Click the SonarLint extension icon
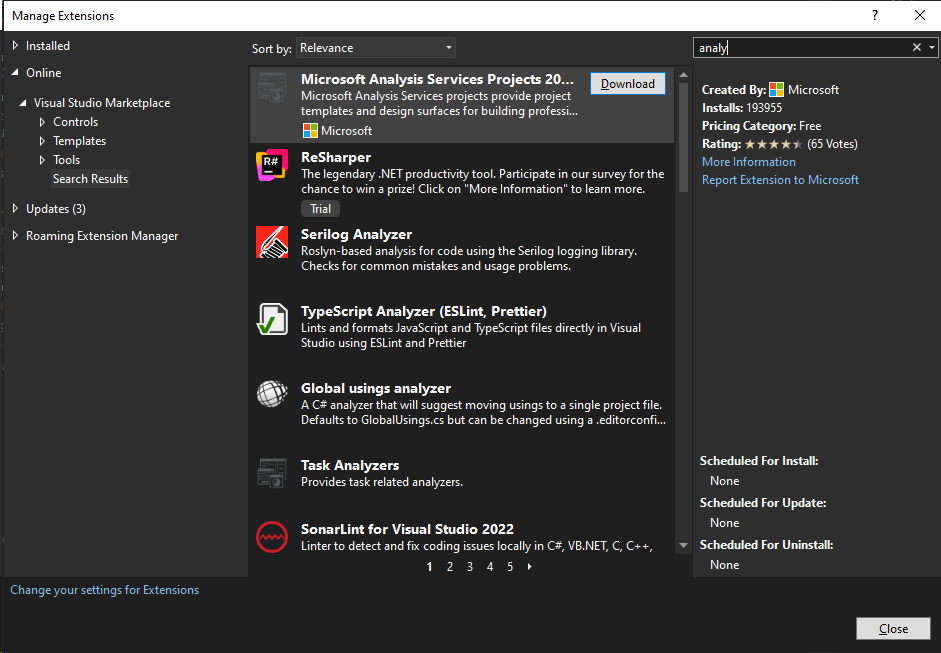This screenshot has width=941, height=653. pyautogui.click(x=272, y=537)
